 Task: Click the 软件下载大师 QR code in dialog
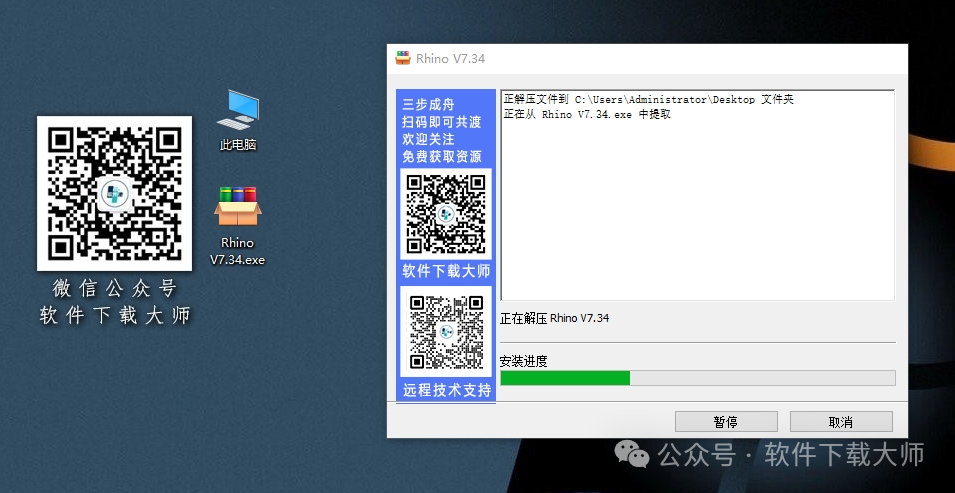pyautogui.click(x=446, y=214)
